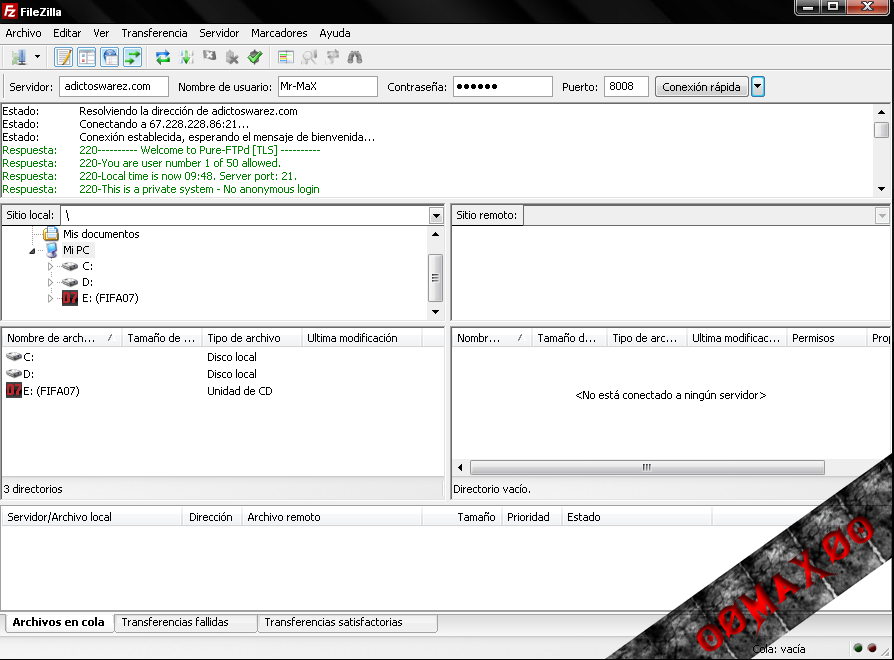Focus the Servidor host field
894x660 pixels.
click(114, 87)
